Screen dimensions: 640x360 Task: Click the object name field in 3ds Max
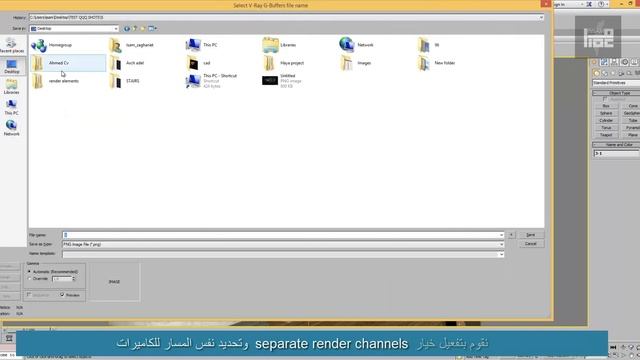pyautogui.click(x=616, y=153)
